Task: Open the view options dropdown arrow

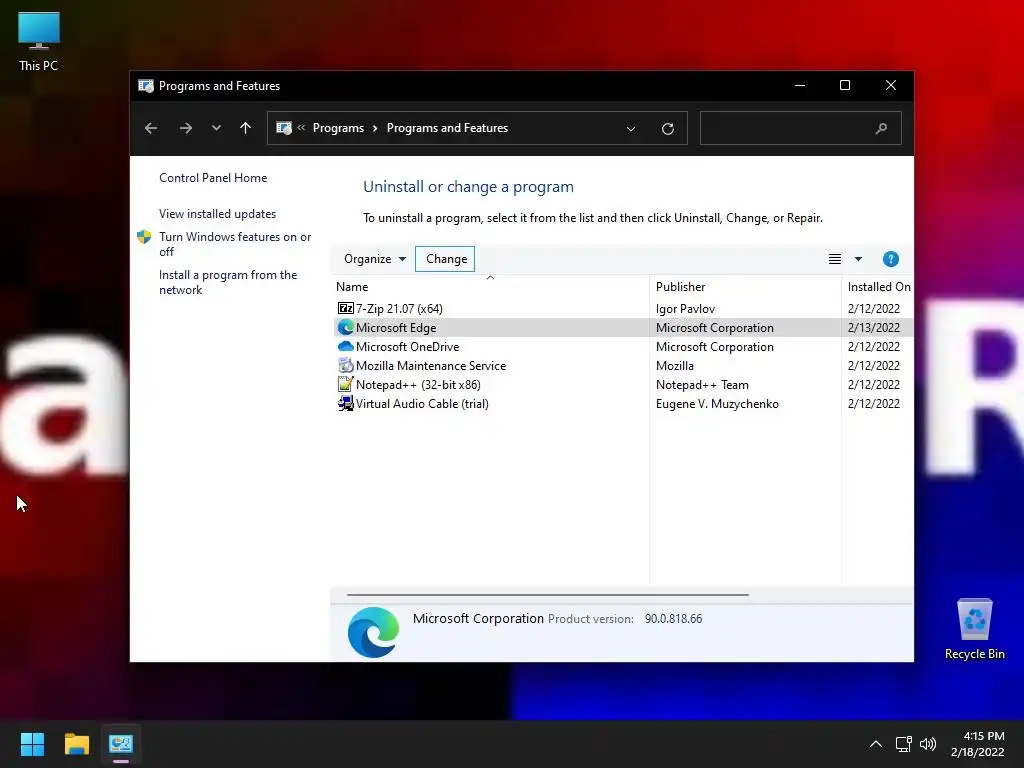Action: 858,259
